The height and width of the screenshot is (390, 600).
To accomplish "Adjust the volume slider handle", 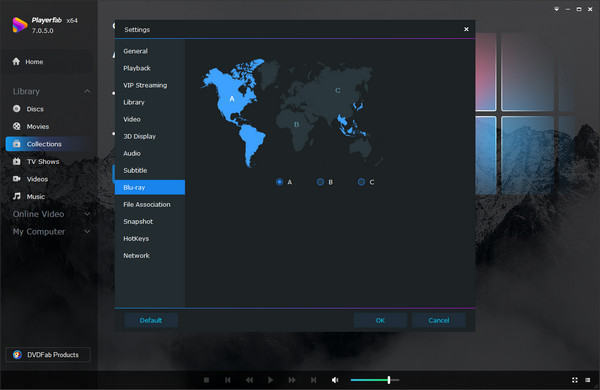I will pyautogui.click(x=389, y=380).
